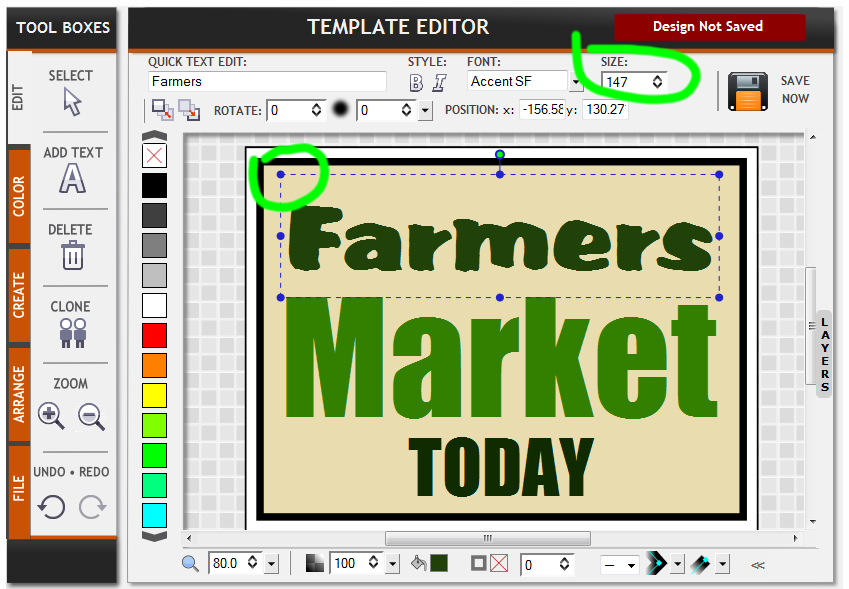Pick the red color swatch
This screenshot has width=849, height=589.
coord(154,335)
